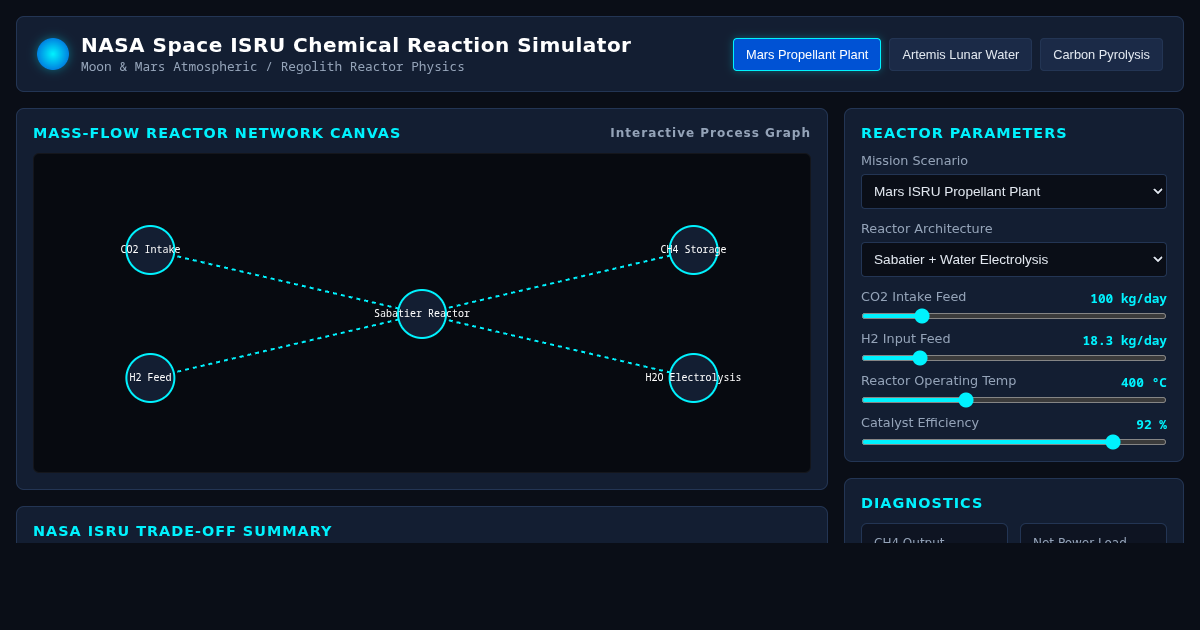Select the CO2 Intake node
Screen dimensions: 1200x630
coord(150,250)
